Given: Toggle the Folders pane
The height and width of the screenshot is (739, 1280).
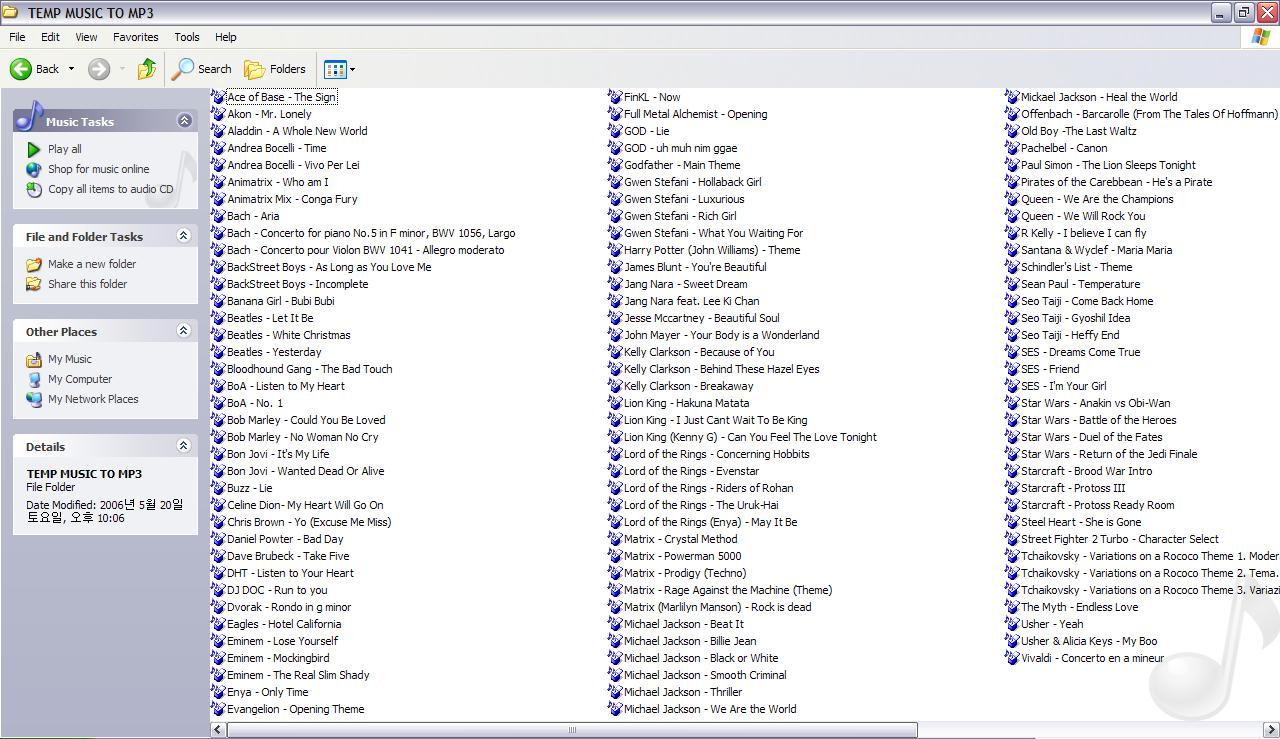Looking at the screenshot, I should pyautogui.click(x=275, y=69).
